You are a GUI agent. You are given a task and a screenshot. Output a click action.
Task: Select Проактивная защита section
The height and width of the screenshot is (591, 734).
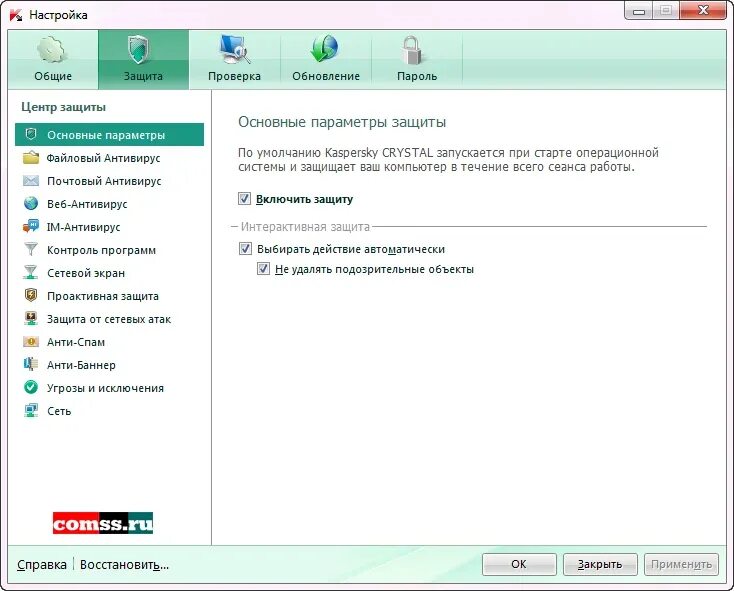click(110, 295)
